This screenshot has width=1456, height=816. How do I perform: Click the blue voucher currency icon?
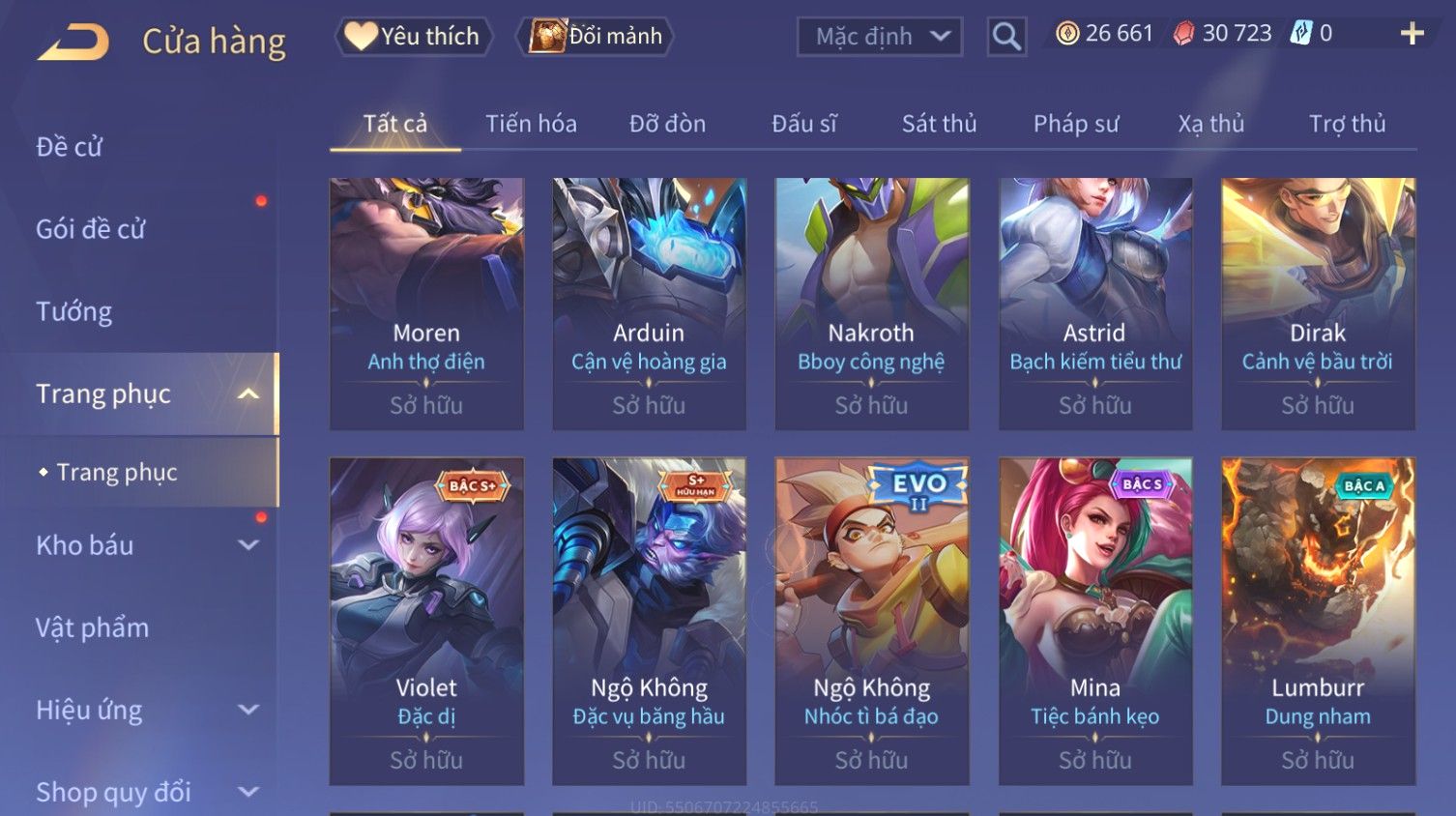pos(1301,34)
